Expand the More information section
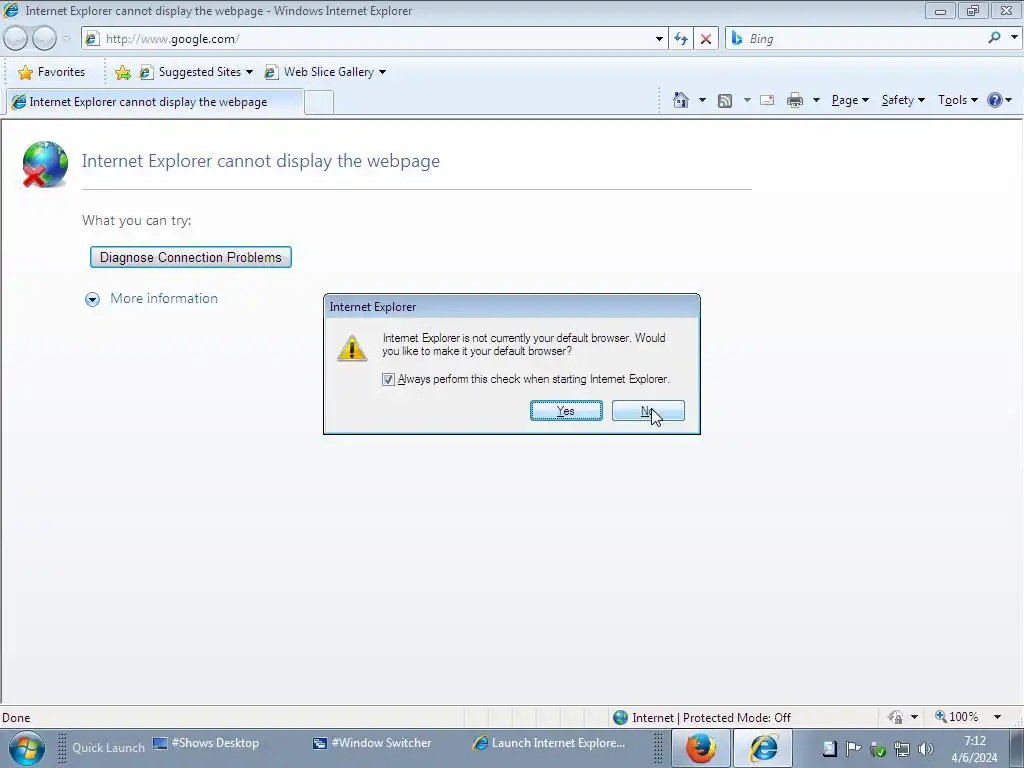 coord(152,298)
